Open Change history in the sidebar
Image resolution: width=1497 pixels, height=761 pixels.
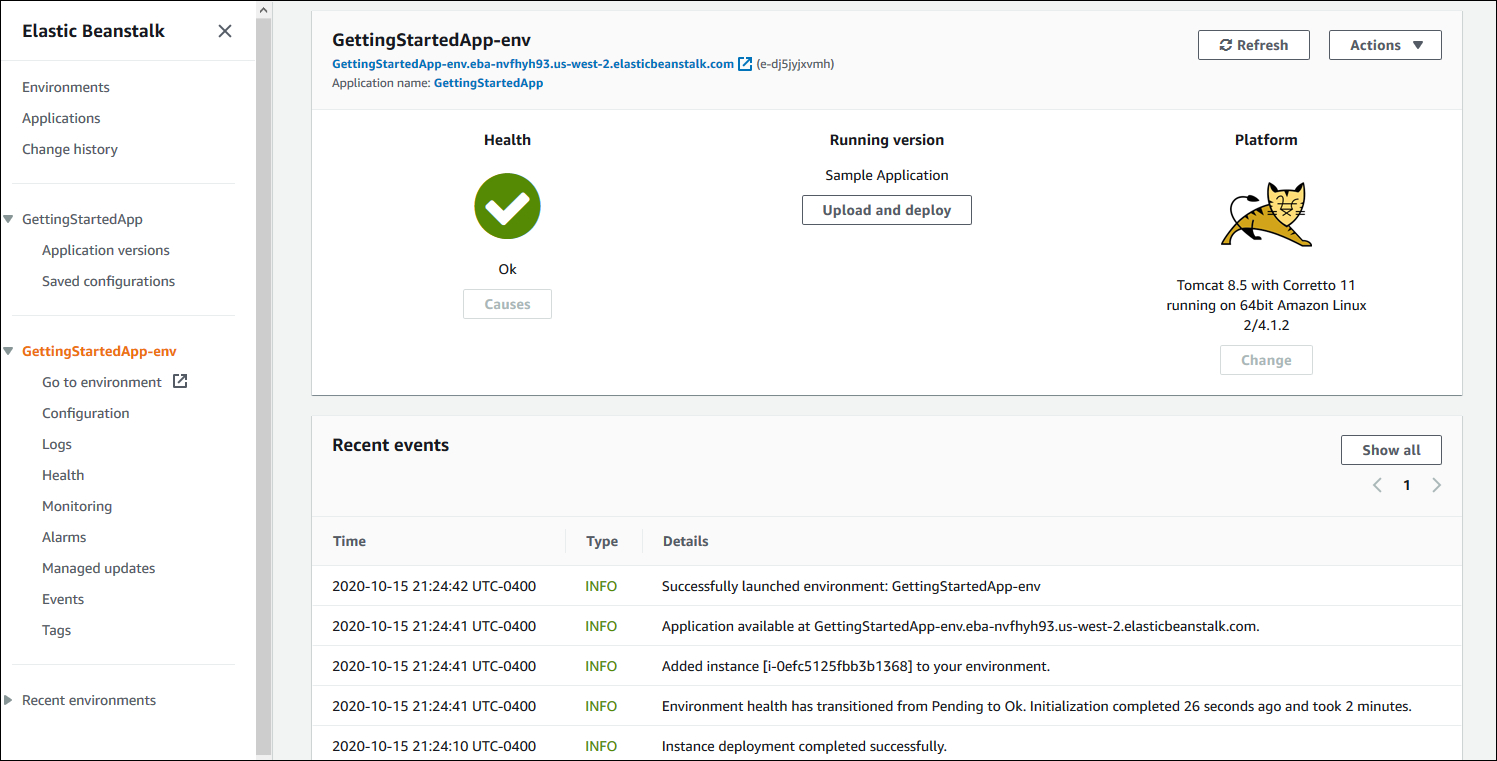point(70,149)
